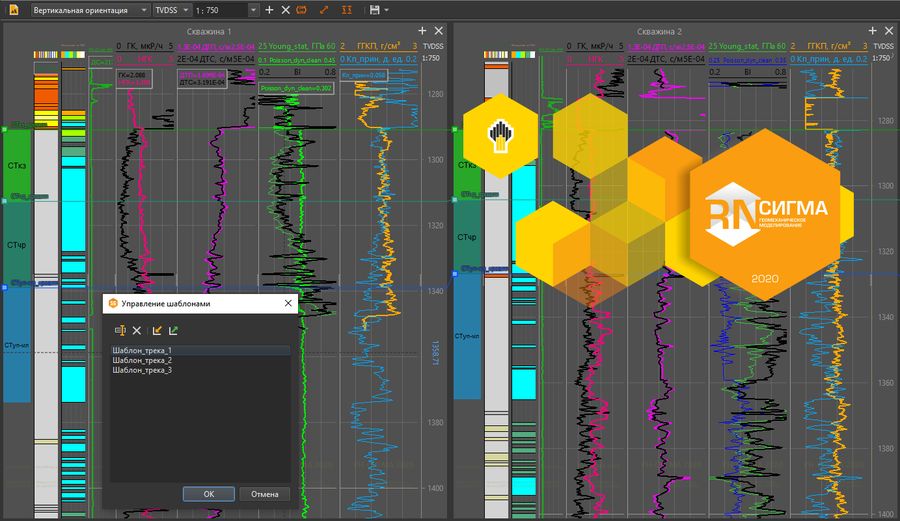Select Шаблон_трека_2 in the template list
The width and height of the screenshot is (900, 521).
[142, 360]
